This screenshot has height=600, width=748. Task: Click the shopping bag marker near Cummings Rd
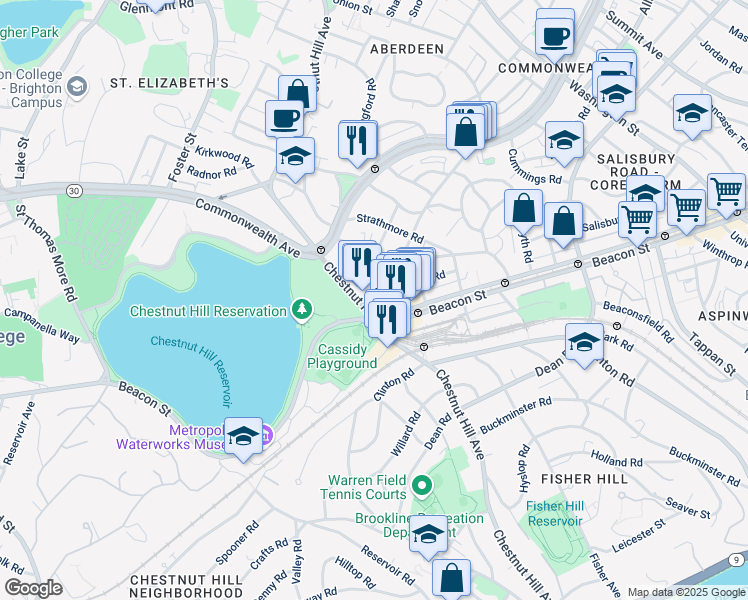(523, 209)
